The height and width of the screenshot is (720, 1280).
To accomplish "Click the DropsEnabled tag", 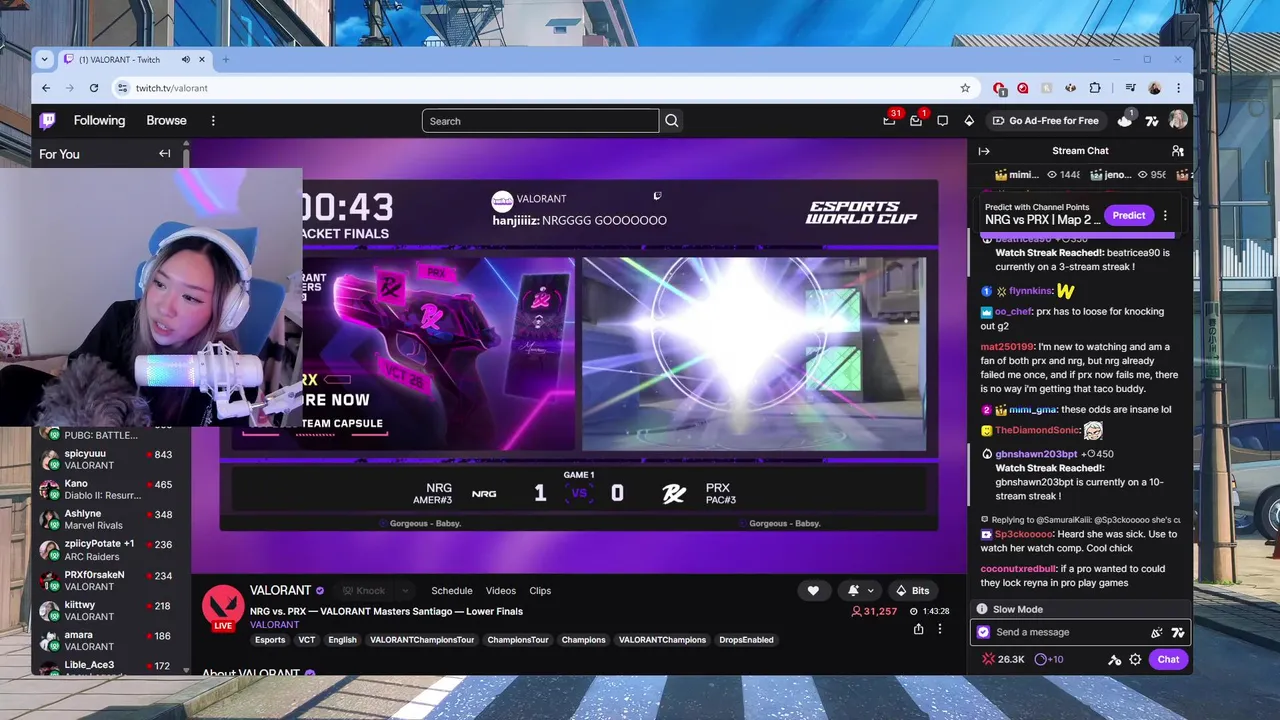I will tap(746, 640).
